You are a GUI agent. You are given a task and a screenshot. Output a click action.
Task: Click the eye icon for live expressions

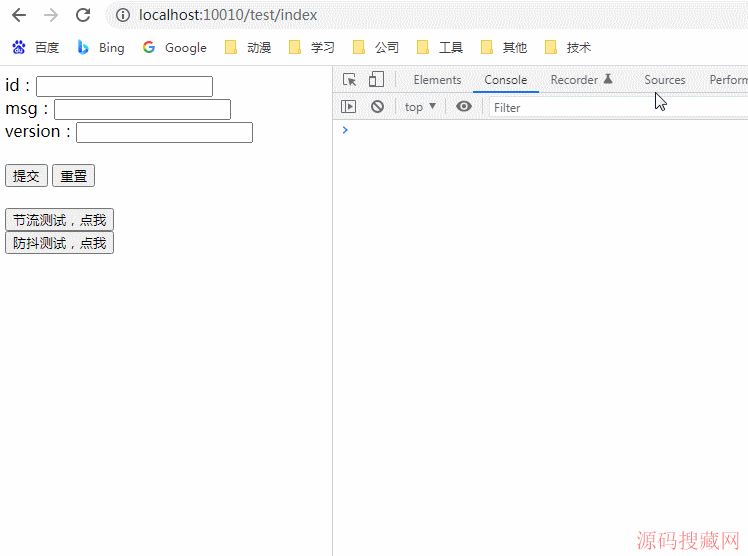pos(463,107)
